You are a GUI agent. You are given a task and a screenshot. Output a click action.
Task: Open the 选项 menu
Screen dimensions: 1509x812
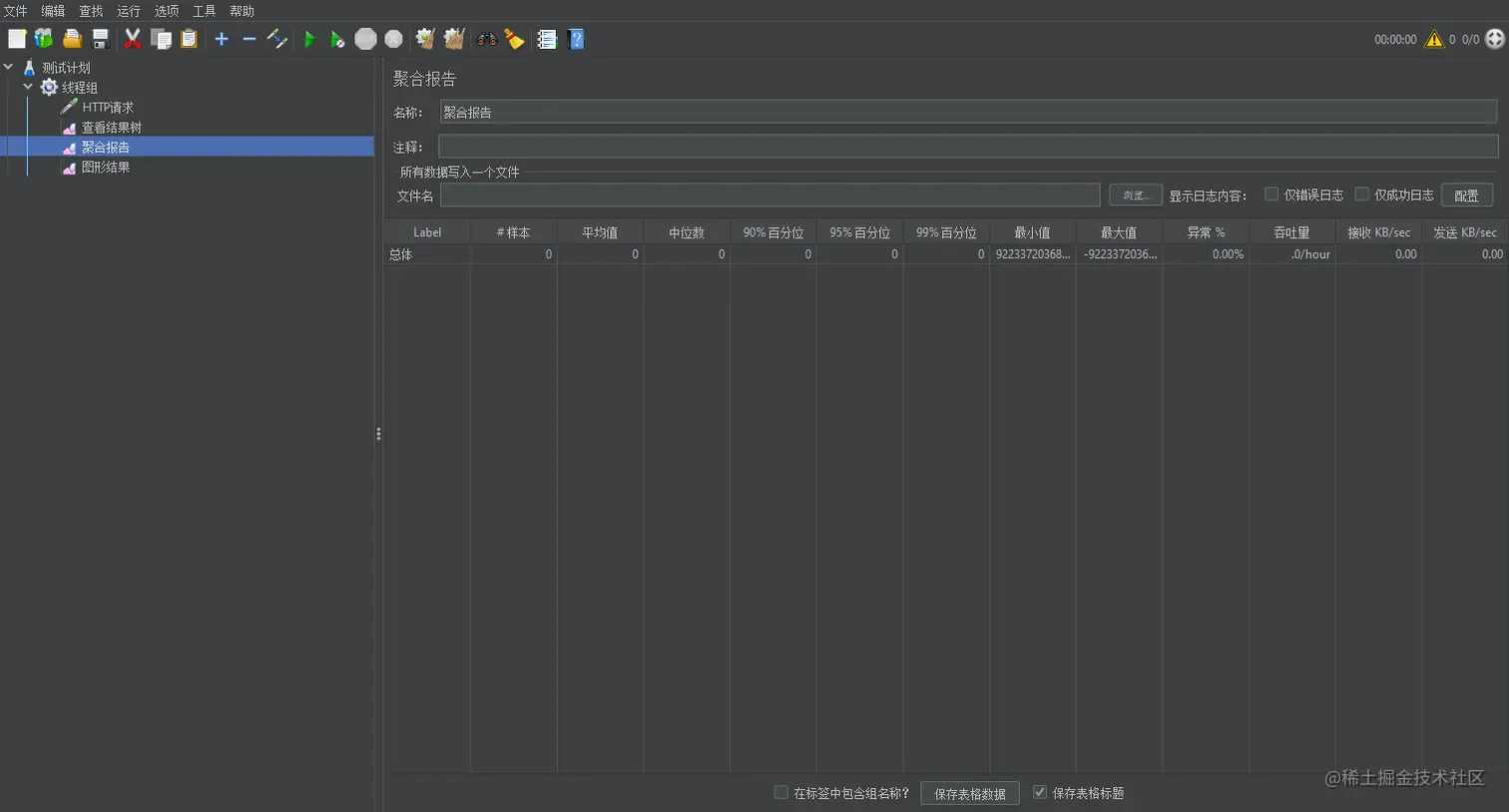pyautogui.click(x=167, y=11)
